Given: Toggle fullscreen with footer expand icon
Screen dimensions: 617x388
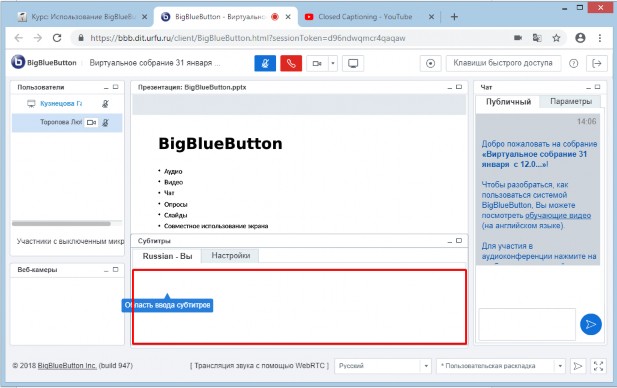Looking at the screenshot, I should (x=599, y=366).
